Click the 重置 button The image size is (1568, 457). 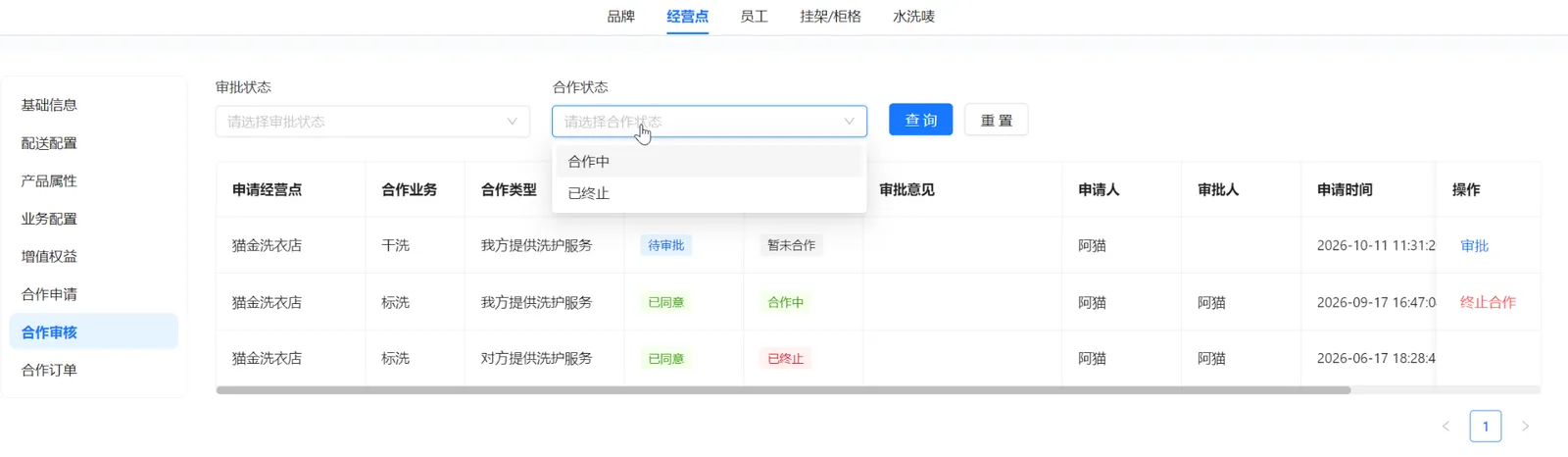pos(996,120)
